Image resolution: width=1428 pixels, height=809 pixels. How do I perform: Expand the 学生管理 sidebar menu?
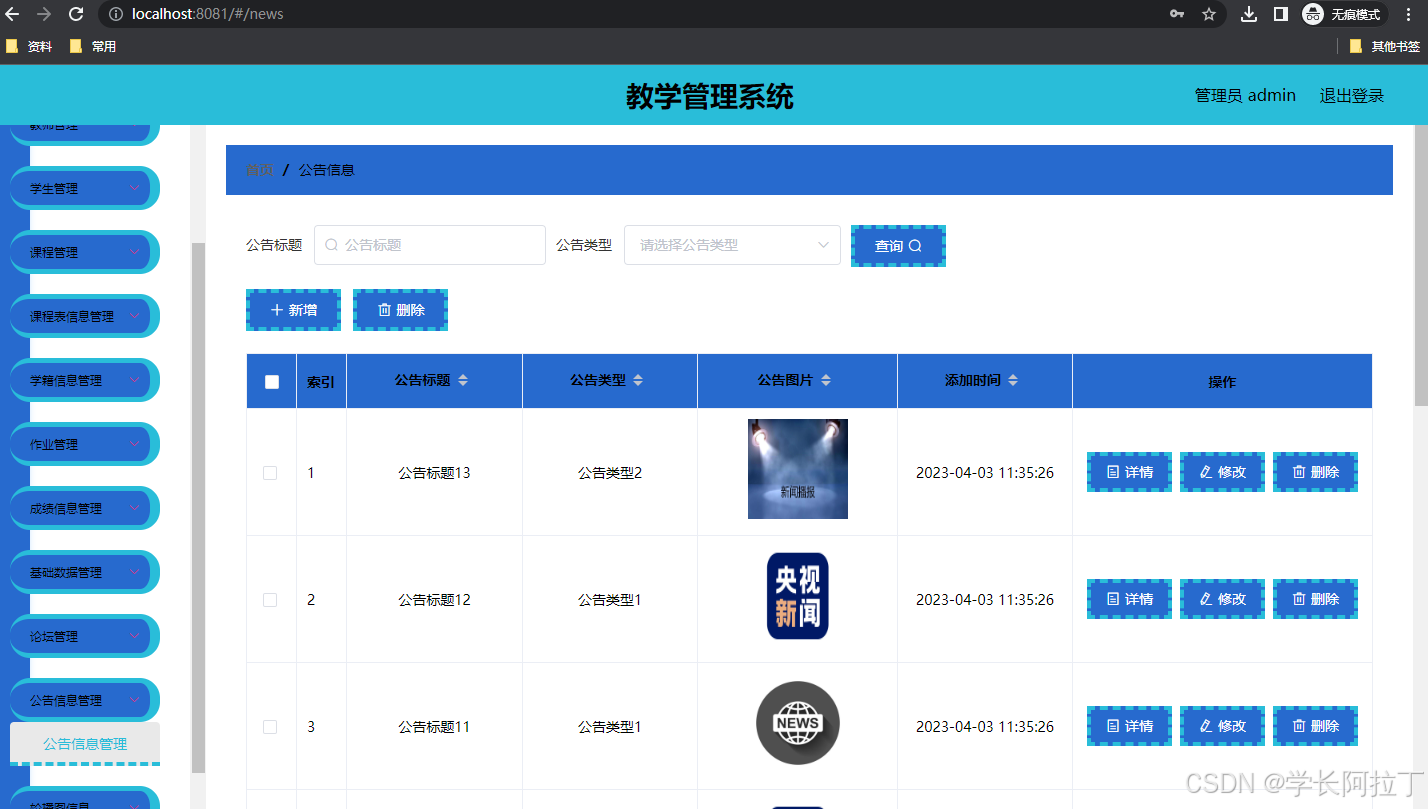click(84, 187)
